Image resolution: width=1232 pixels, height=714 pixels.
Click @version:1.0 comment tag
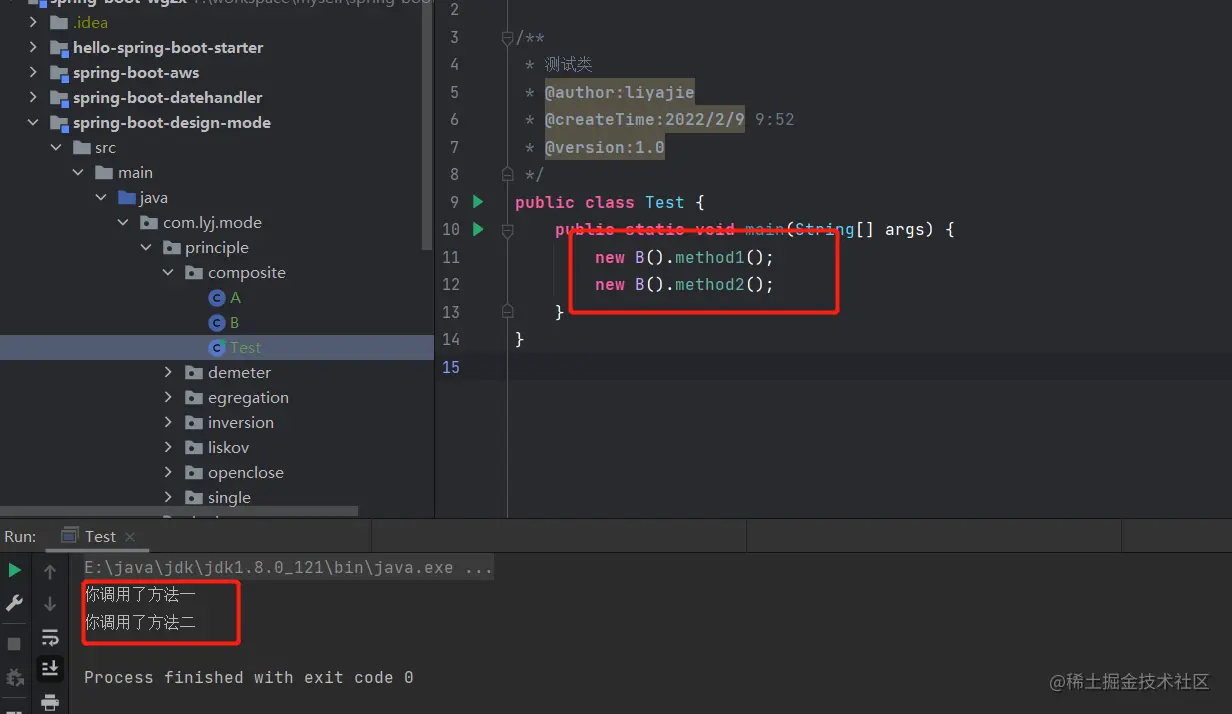604,147
